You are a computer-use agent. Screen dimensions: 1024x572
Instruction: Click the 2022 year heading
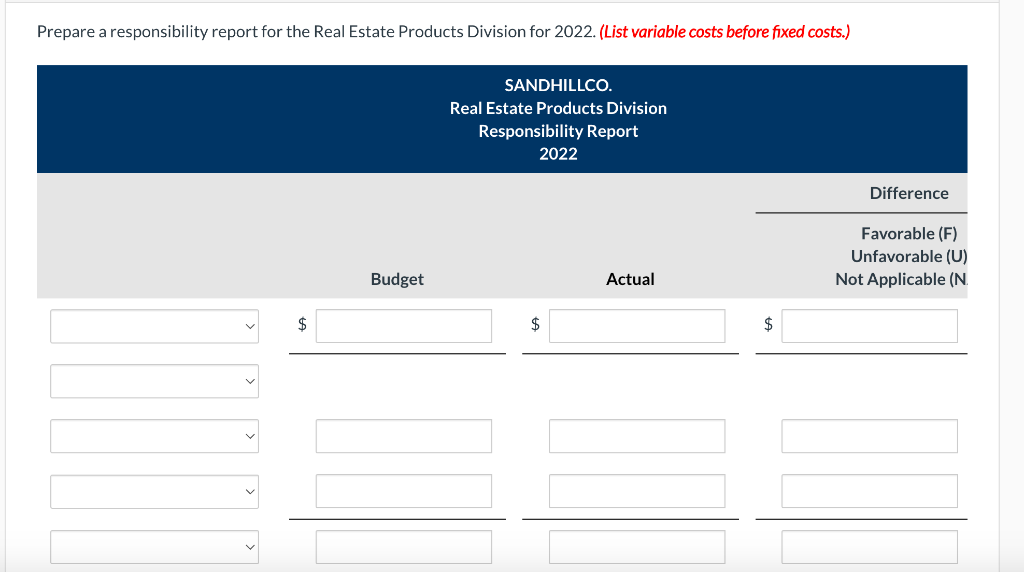pyautogui.click(x=558, y=154)
